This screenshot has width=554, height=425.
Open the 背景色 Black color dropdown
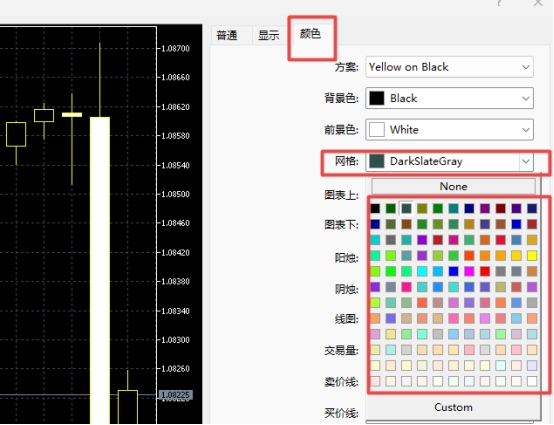click(449, 98)
